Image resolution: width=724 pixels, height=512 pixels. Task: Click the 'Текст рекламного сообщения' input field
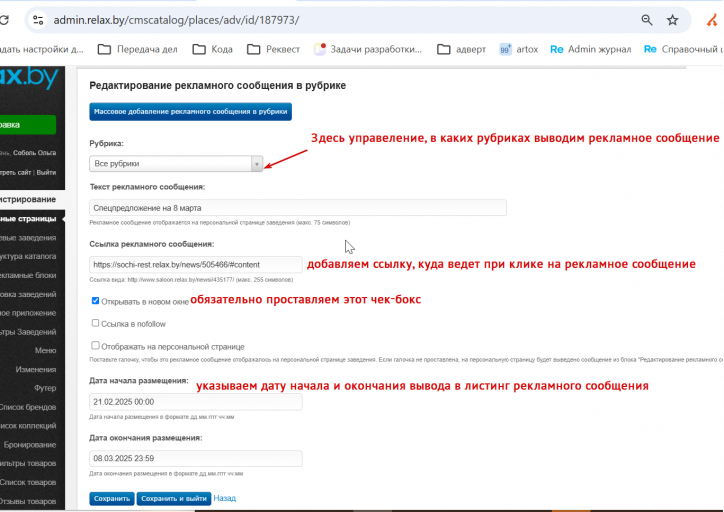(298, 208)
